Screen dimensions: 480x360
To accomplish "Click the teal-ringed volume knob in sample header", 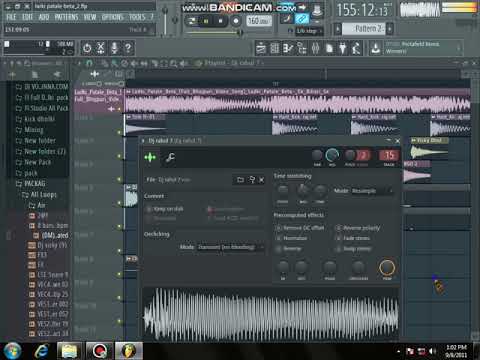I will tap(332, 155).
